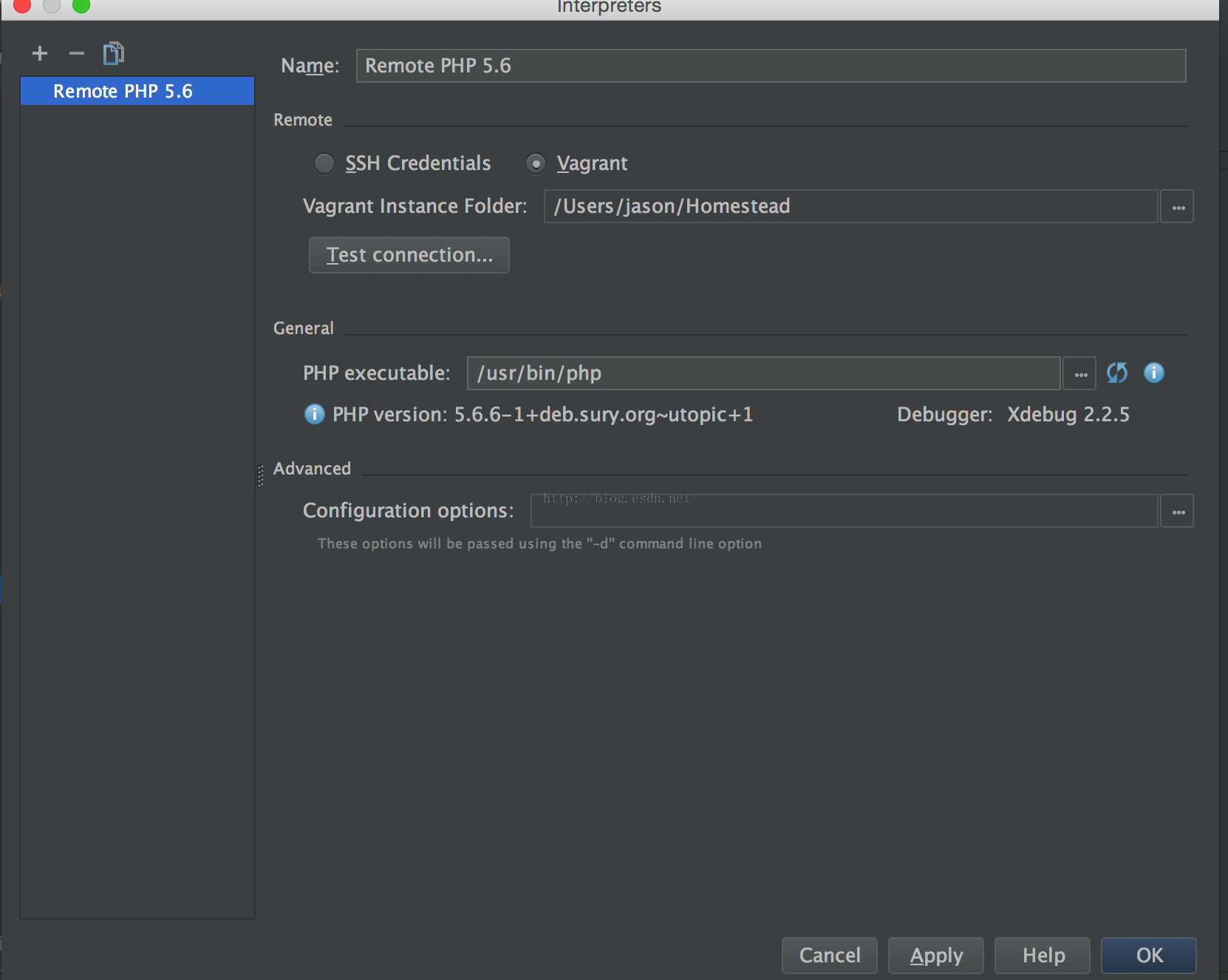Click the Help button
1228x980 pixels.
coord(1043,956)
